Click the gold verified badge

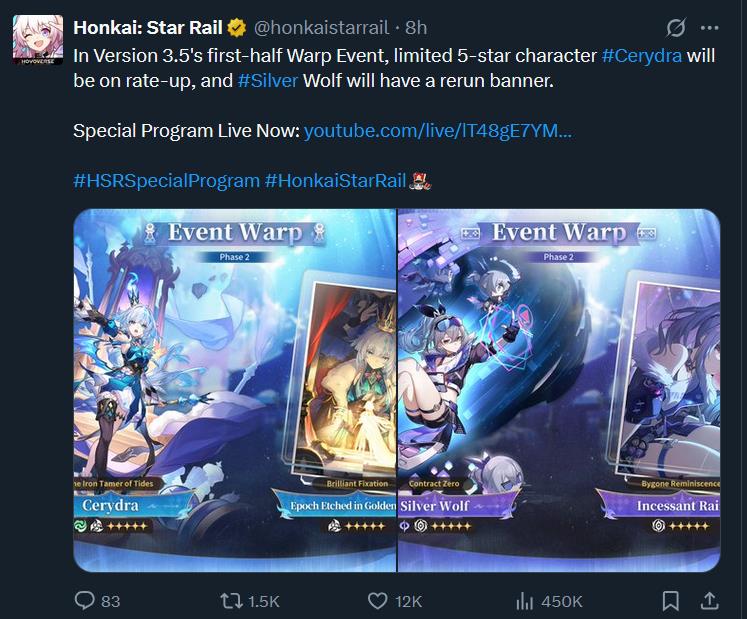click(x=236, y=28)
